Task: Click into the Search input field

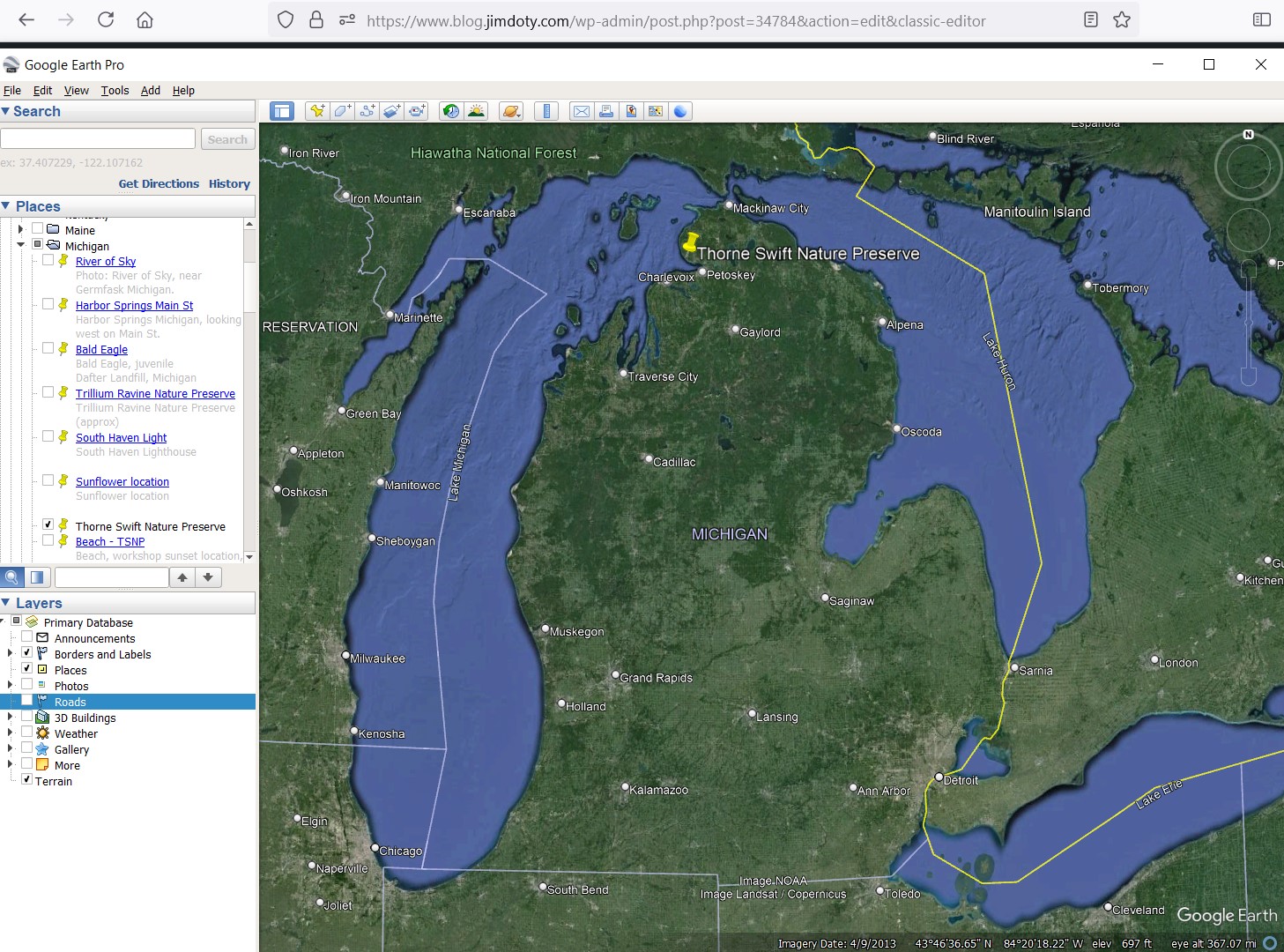Action: [98, 138]
